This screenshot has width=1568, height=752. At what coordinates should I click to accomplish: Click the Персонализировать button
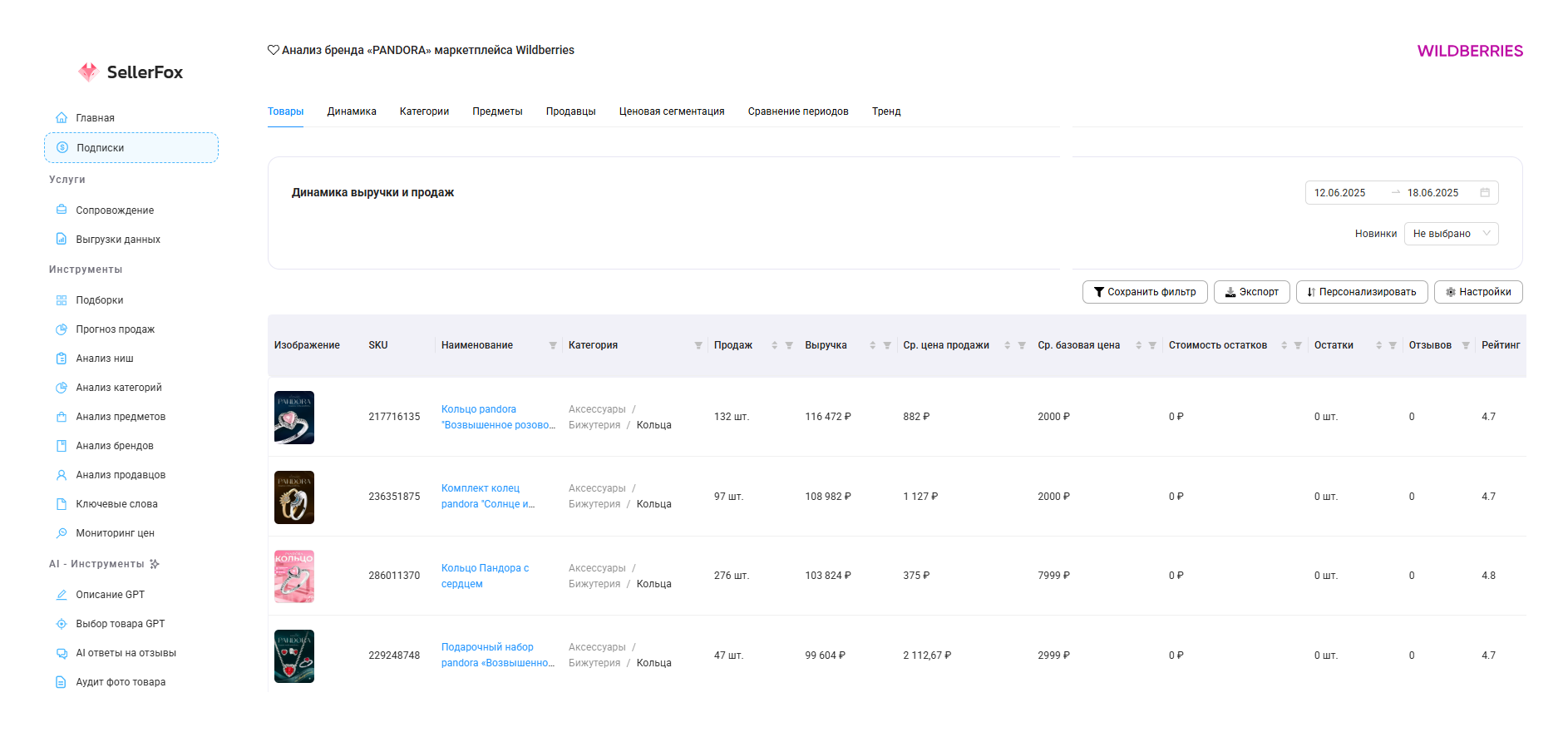click(1362, 292)
